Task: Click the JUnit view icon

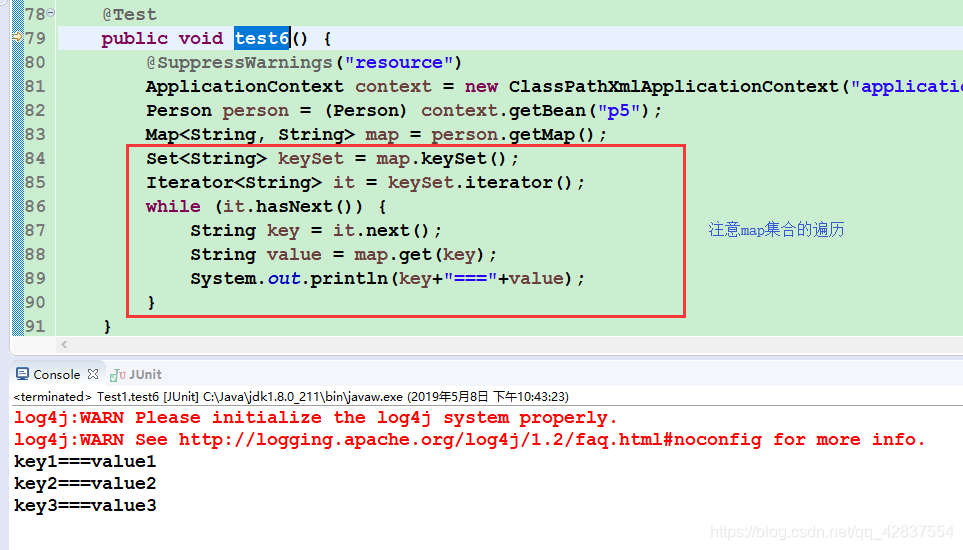Action: [118, 374]
